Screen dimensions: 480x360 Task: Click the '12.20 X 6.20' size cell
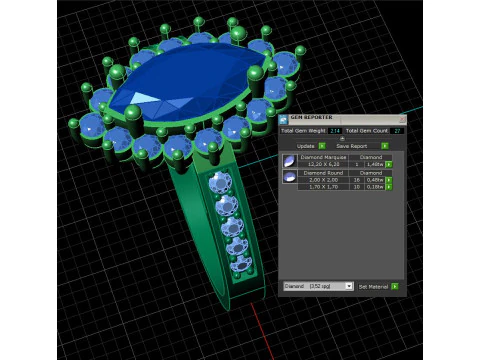pyautogui.click(x=323, y=164)
